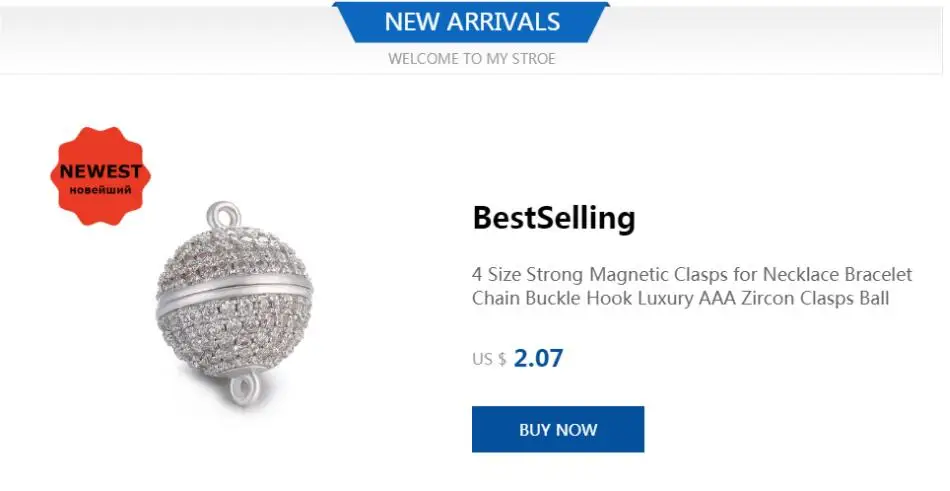950x491 pixels.
Task: Click the bold NEWEST word inside the badge
Action: [101, 171]
